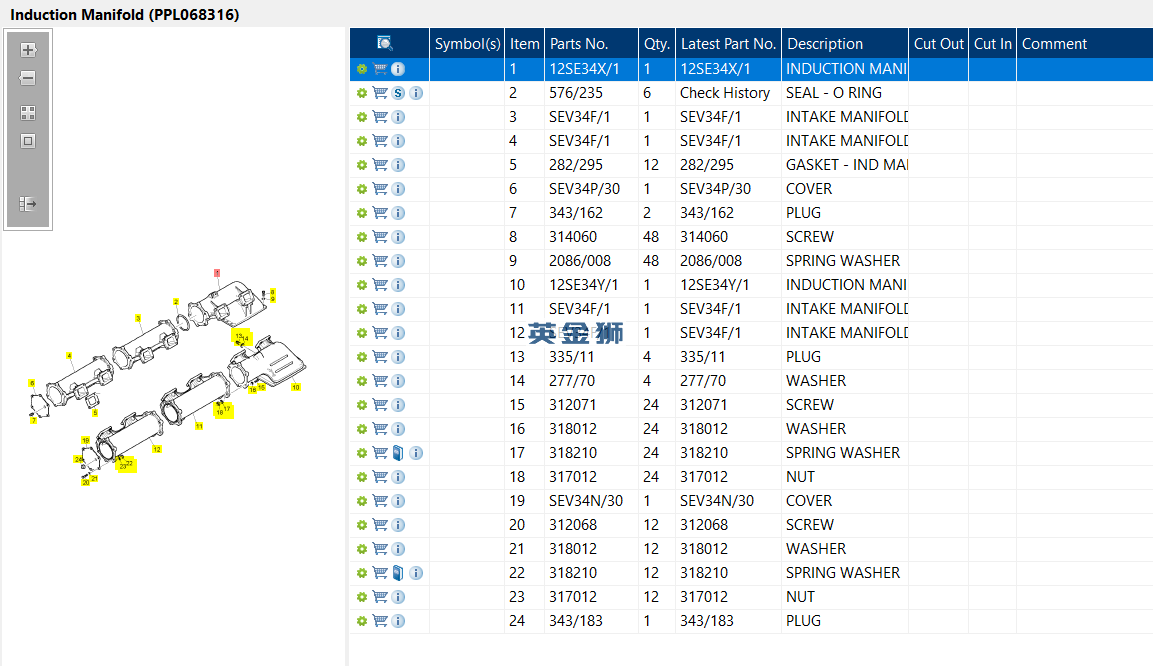Show info for item 1 (12SE34X/1)
The height and width of the screenshot is (666, 1153).
[x=398, y=69]
